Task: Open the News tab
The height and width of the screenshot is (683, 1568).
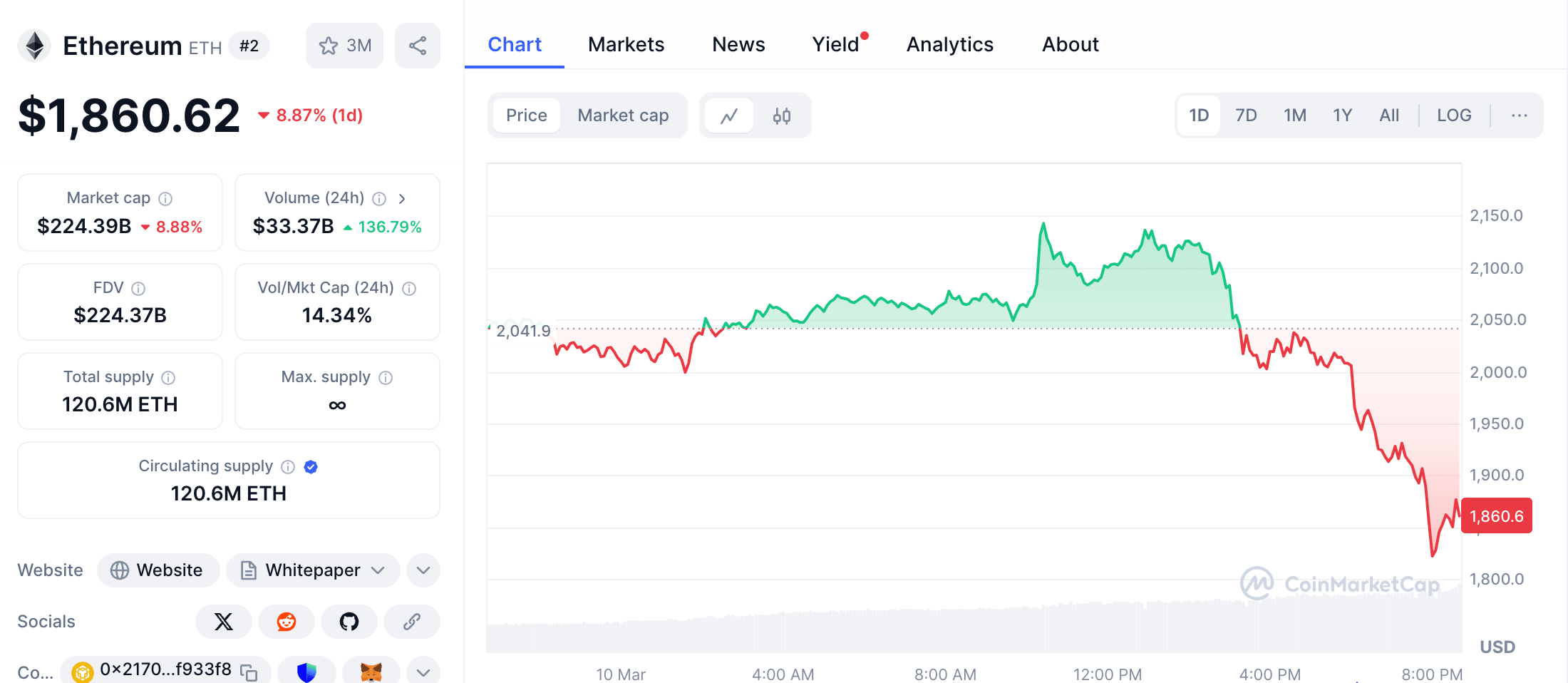Action: coord(738,44)
